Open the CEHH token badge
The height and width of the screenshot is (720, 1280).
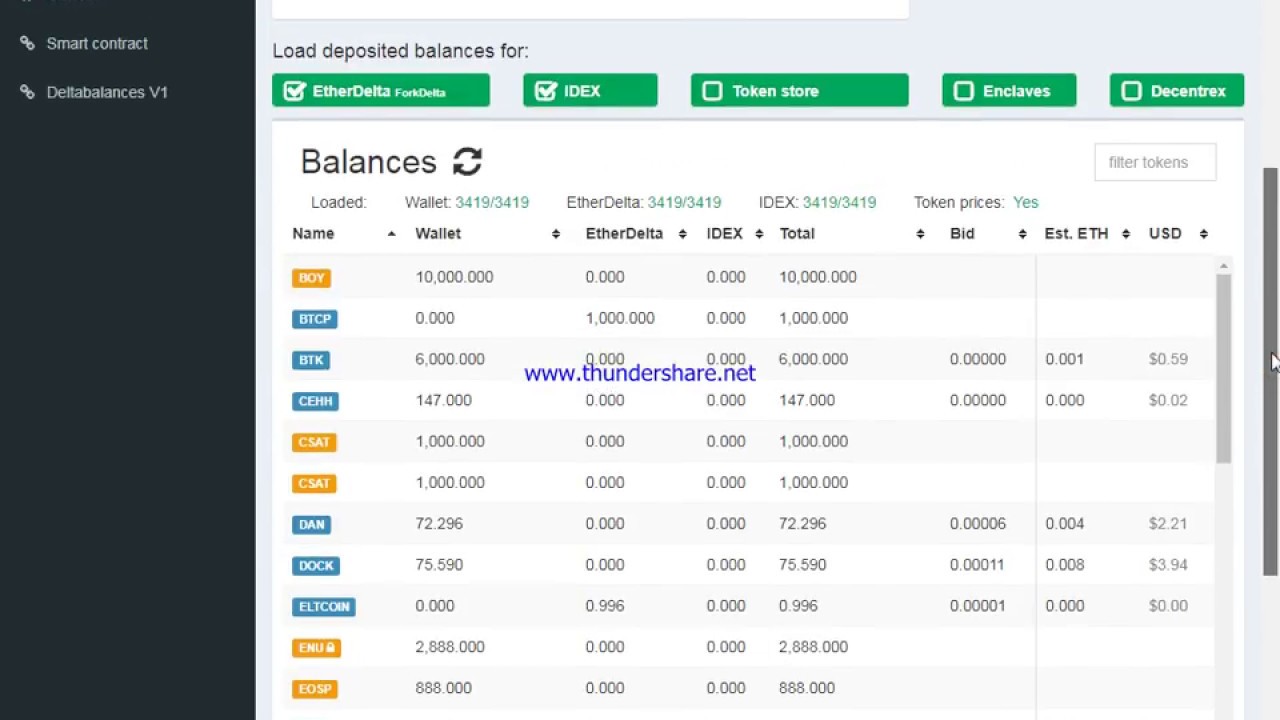(x=315, y=401)
